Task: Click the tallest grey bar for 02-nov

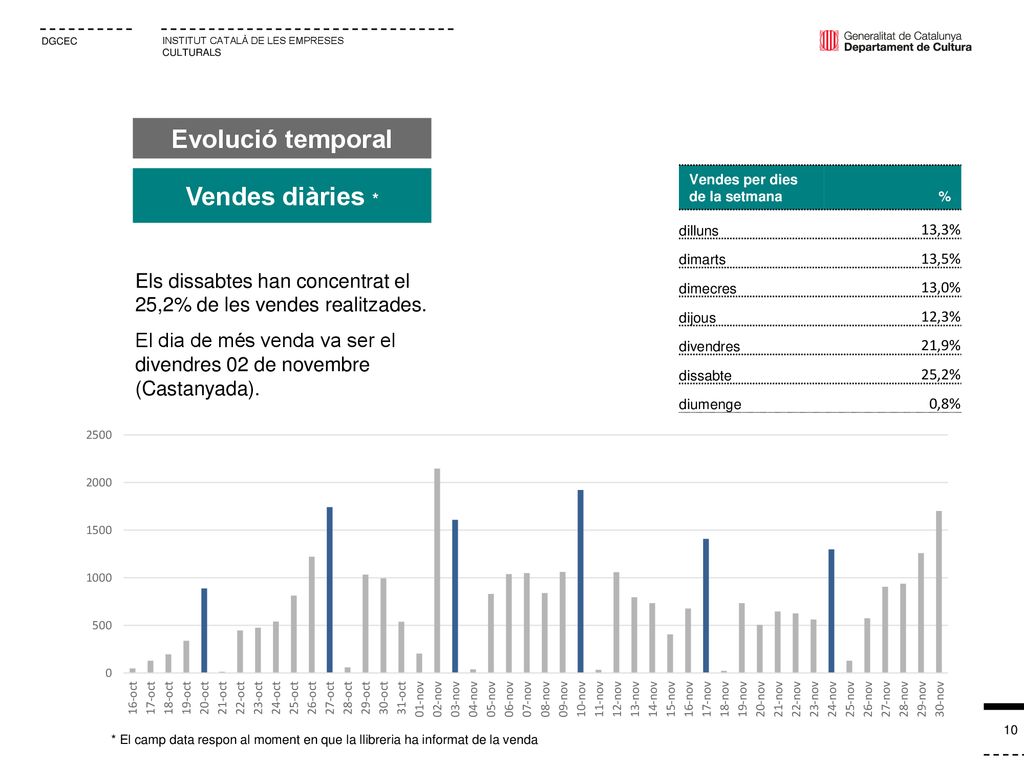Action: 437,570
